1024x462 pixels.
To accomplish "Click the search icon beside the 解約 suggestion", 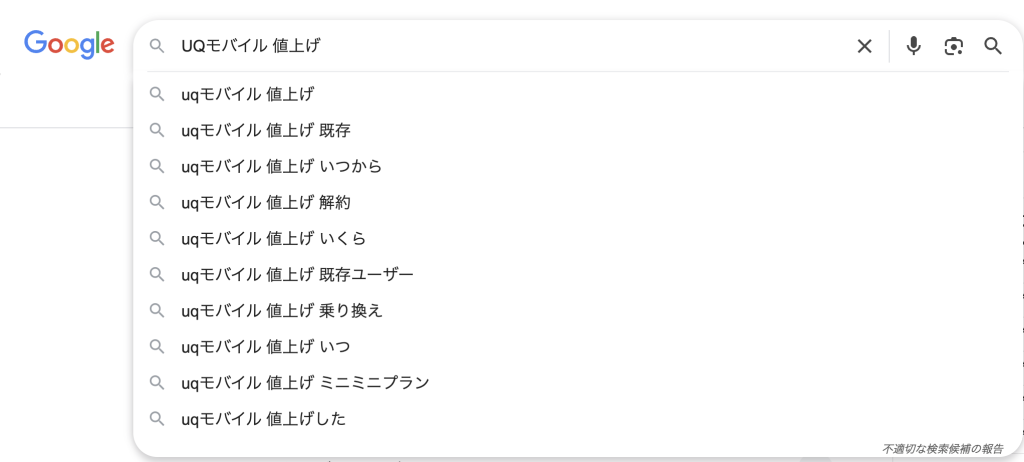I will coord(157,202).
